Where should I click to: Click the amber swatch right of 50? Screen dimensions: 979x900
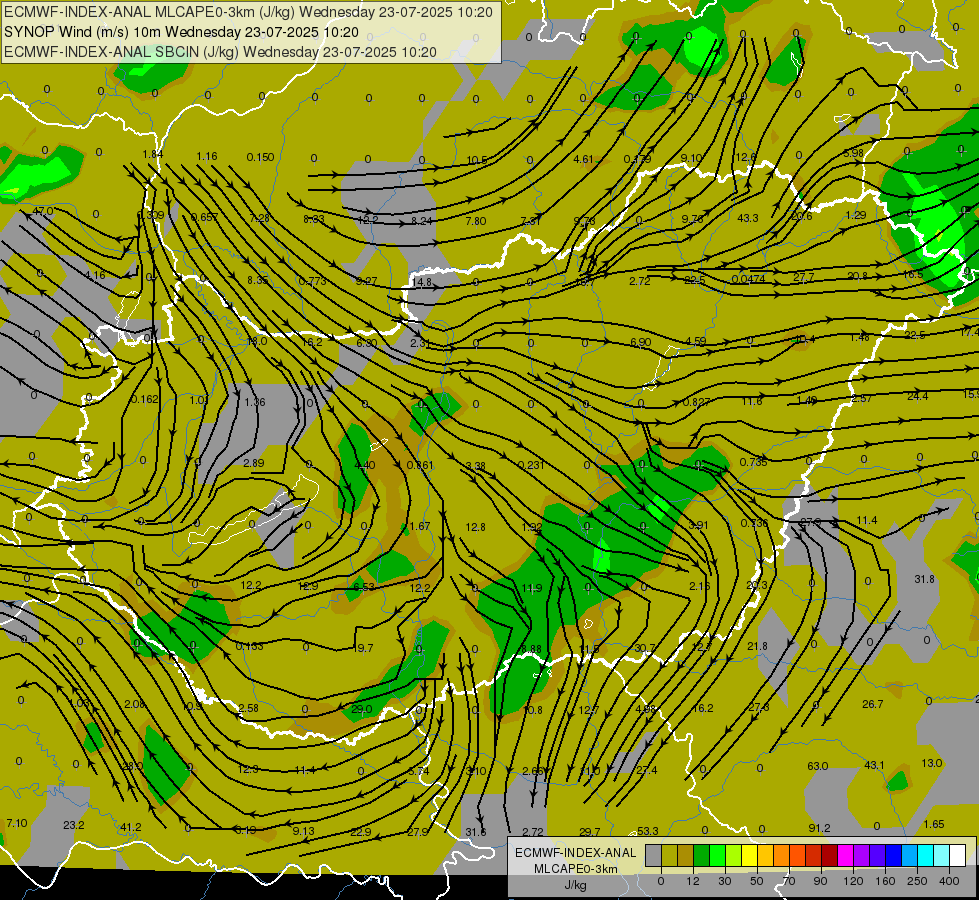click(765, 855)
